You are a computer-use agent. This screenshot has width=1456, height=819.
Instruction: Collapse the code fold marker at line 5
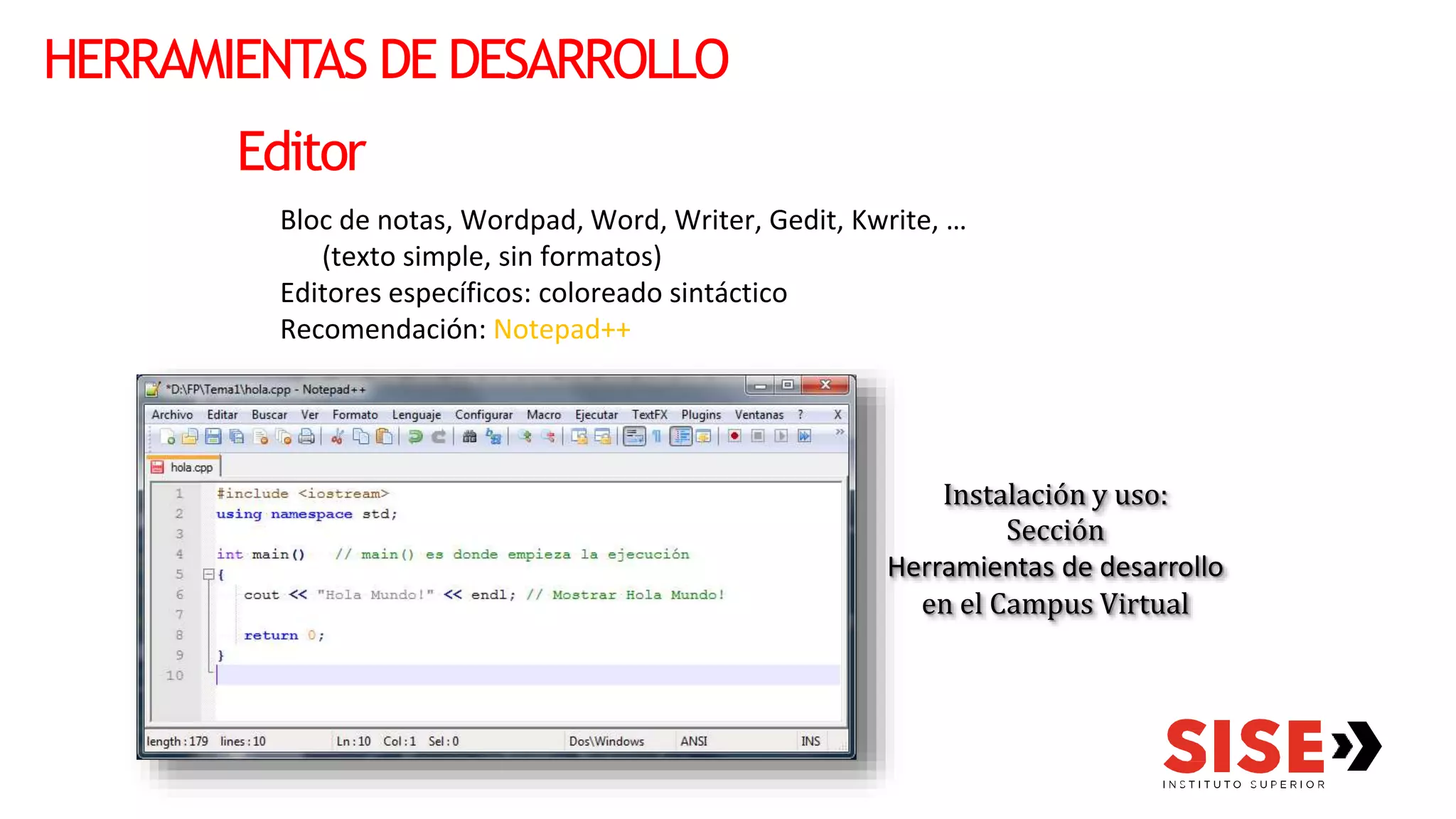point(208,574)
